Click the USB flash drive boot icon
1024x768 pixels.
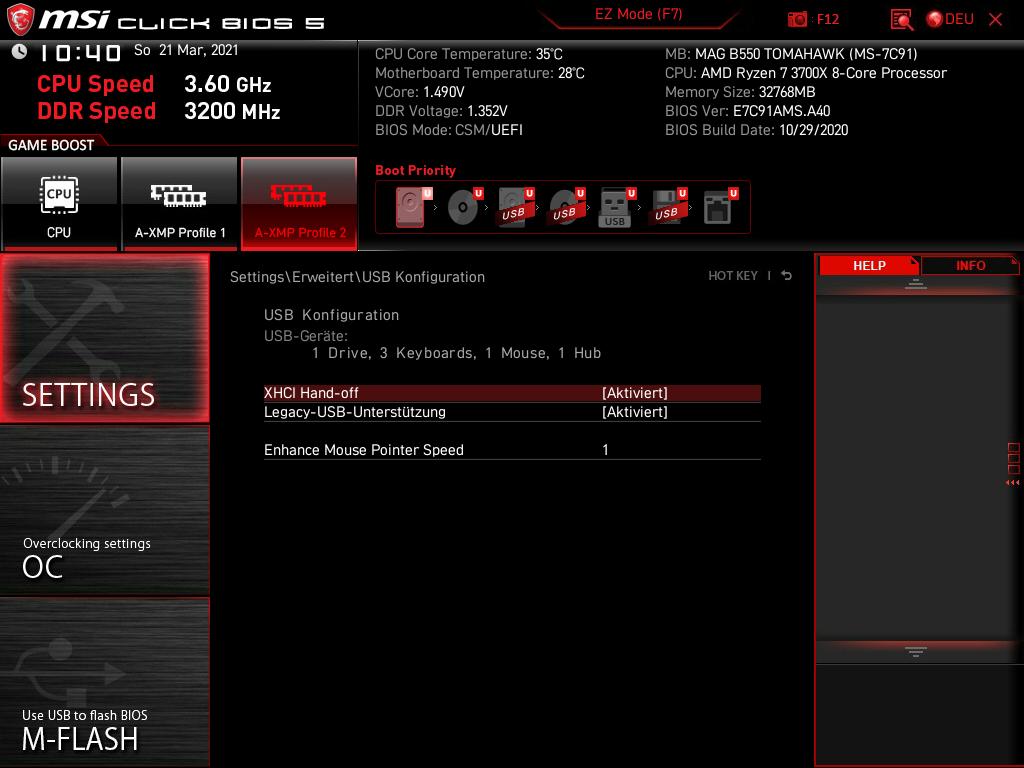click(614, 206)
